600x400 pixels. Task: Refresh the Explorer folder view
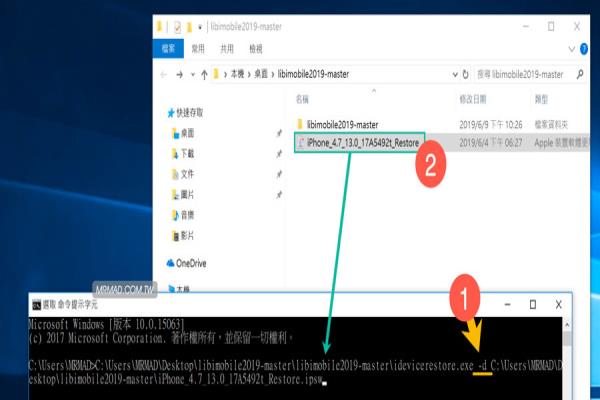[465, 74]
